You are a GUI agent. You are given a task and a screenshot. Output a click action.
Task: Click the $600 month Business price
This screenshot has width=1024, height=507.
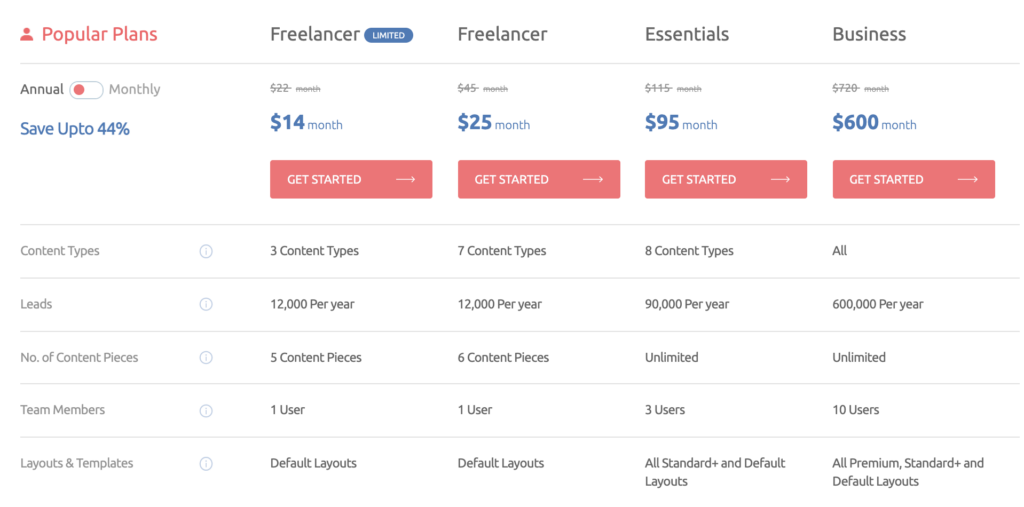coord(874,122)
